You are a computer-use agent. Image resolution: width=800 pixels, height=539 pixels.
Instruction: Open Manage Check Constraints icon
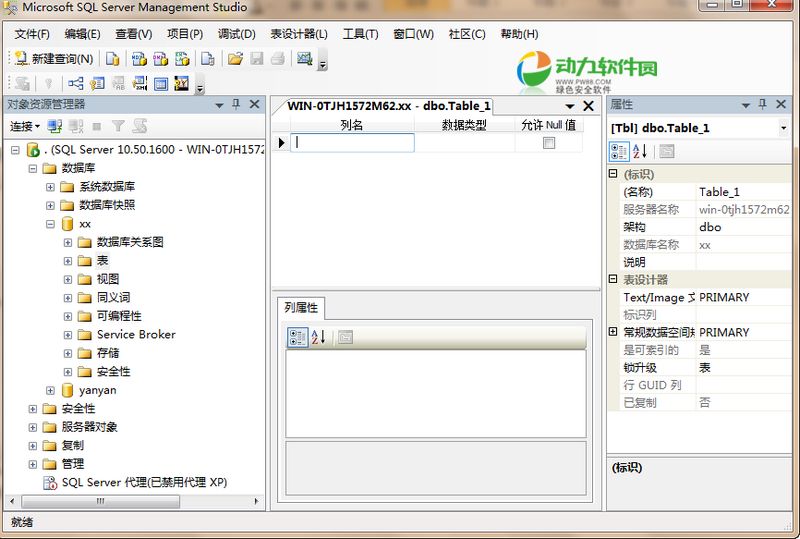pos(161,83)
